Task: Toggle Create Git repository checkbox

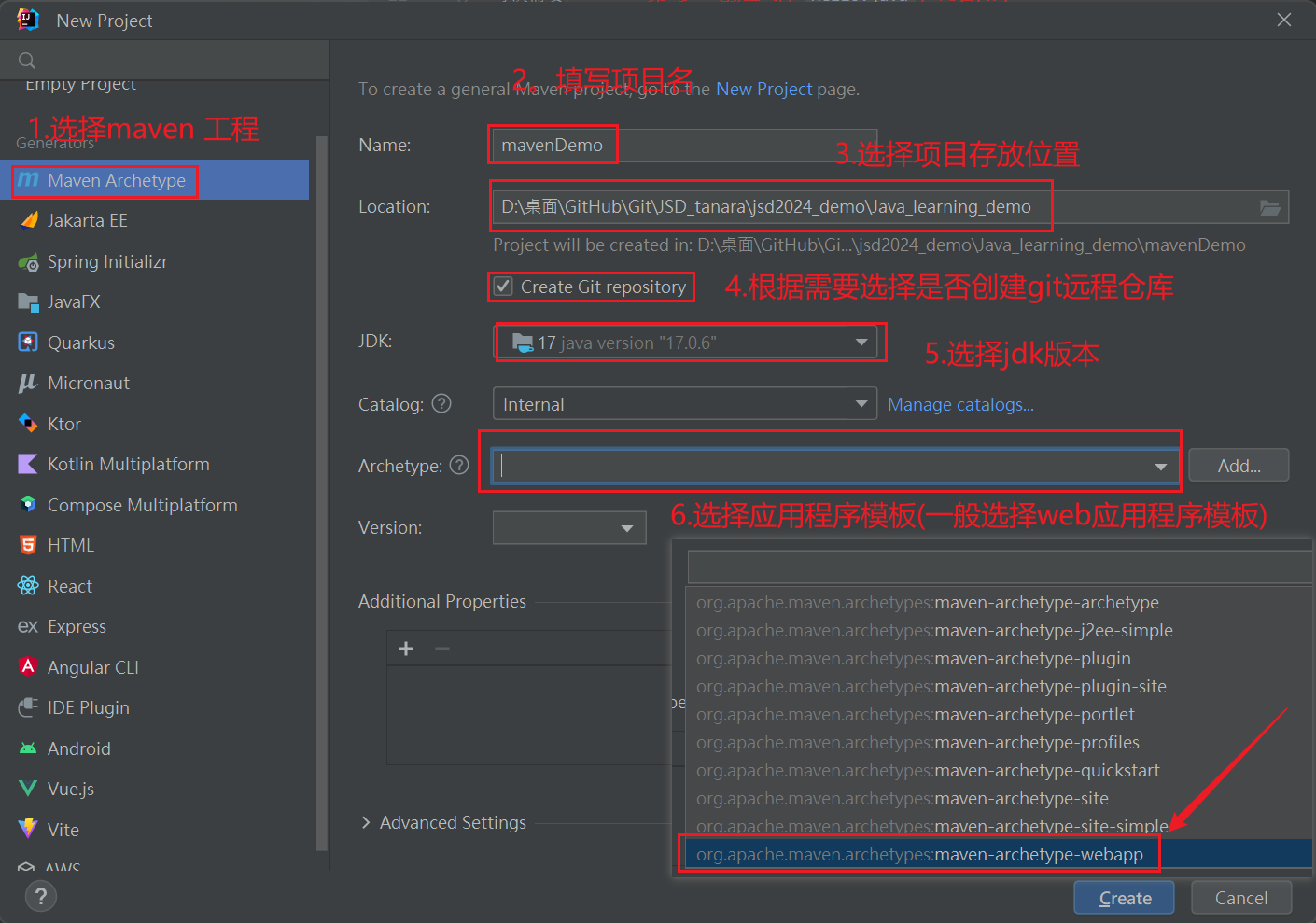Action: (x=503, y=287)
